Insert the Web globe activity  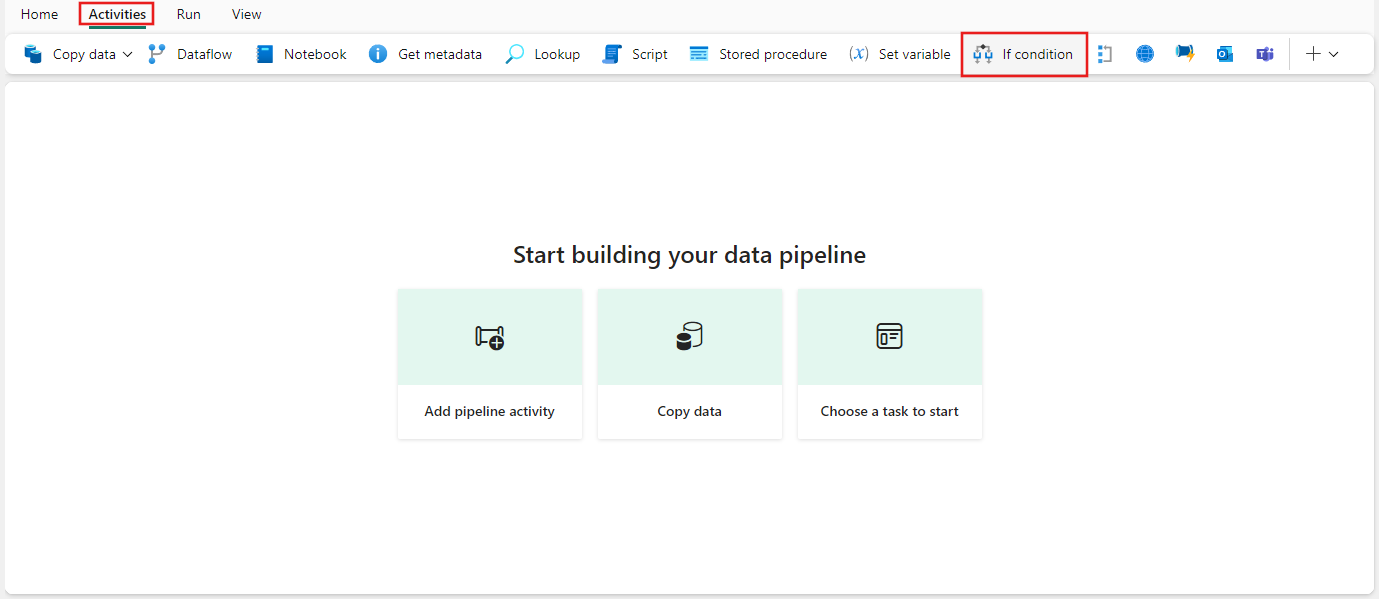[1145, 54]
